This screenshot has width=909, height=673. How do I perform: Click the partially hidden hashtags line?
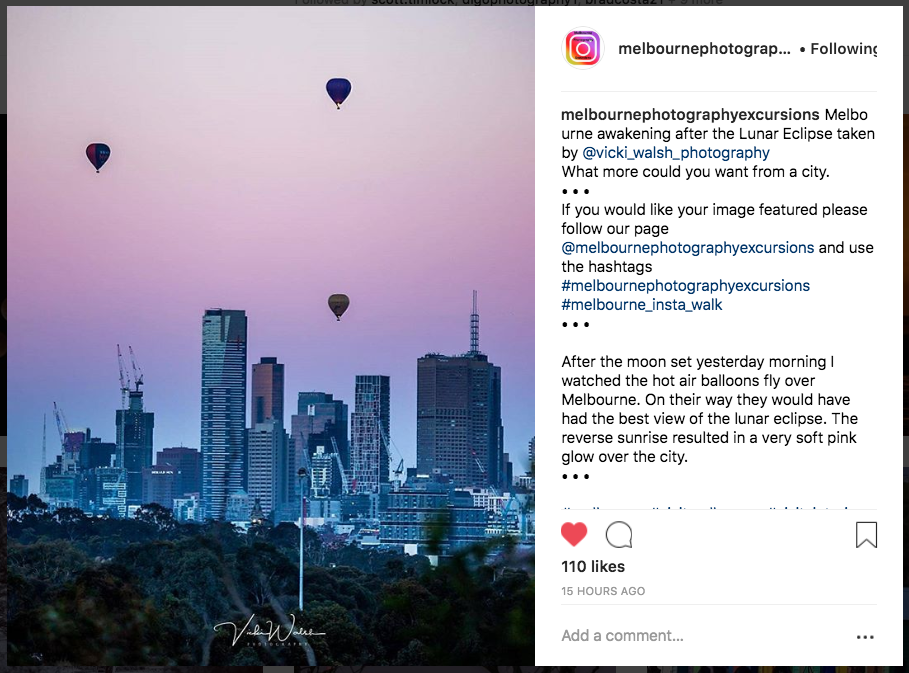(x=719, y=505)
